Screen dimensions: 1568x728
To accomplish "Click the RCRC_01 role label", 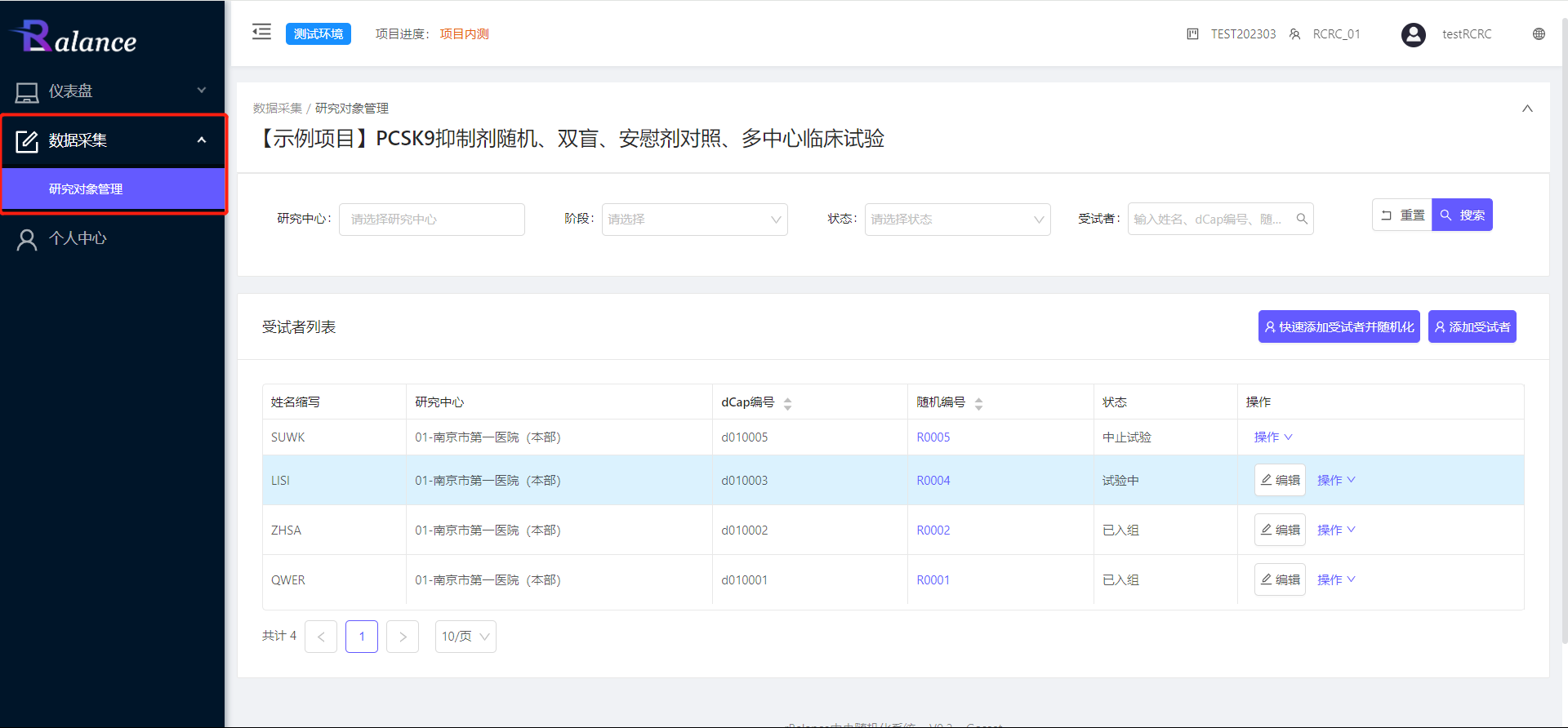I will click(x=1336, y=33).
